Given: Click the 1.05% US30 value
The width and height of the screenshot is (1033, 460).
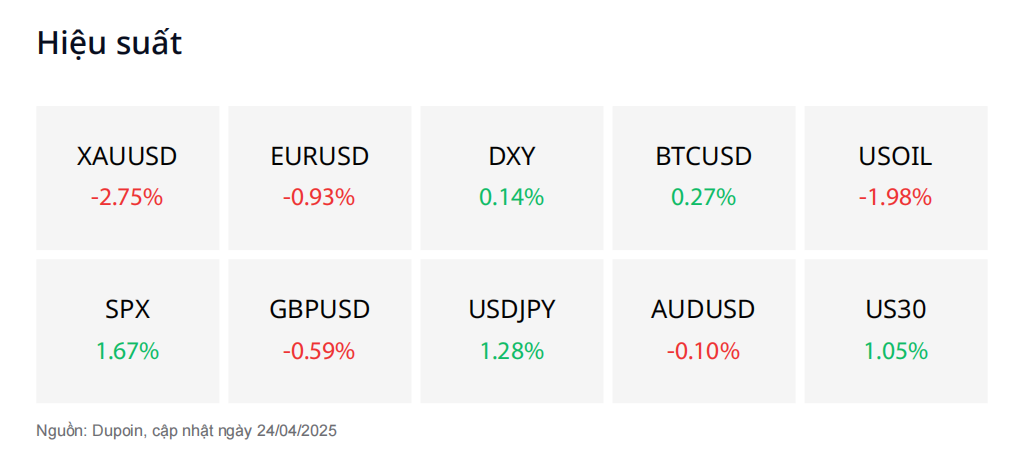Looking at the screenshot, I should point(896,351).
